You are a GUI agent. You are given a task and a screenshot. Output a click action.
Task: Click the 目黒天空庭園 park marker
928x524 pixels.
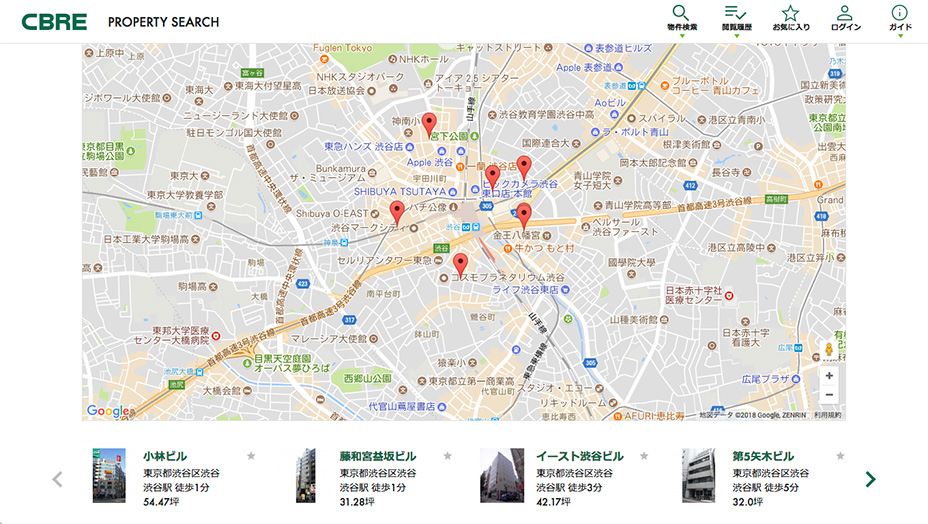[x=247, y=363]
